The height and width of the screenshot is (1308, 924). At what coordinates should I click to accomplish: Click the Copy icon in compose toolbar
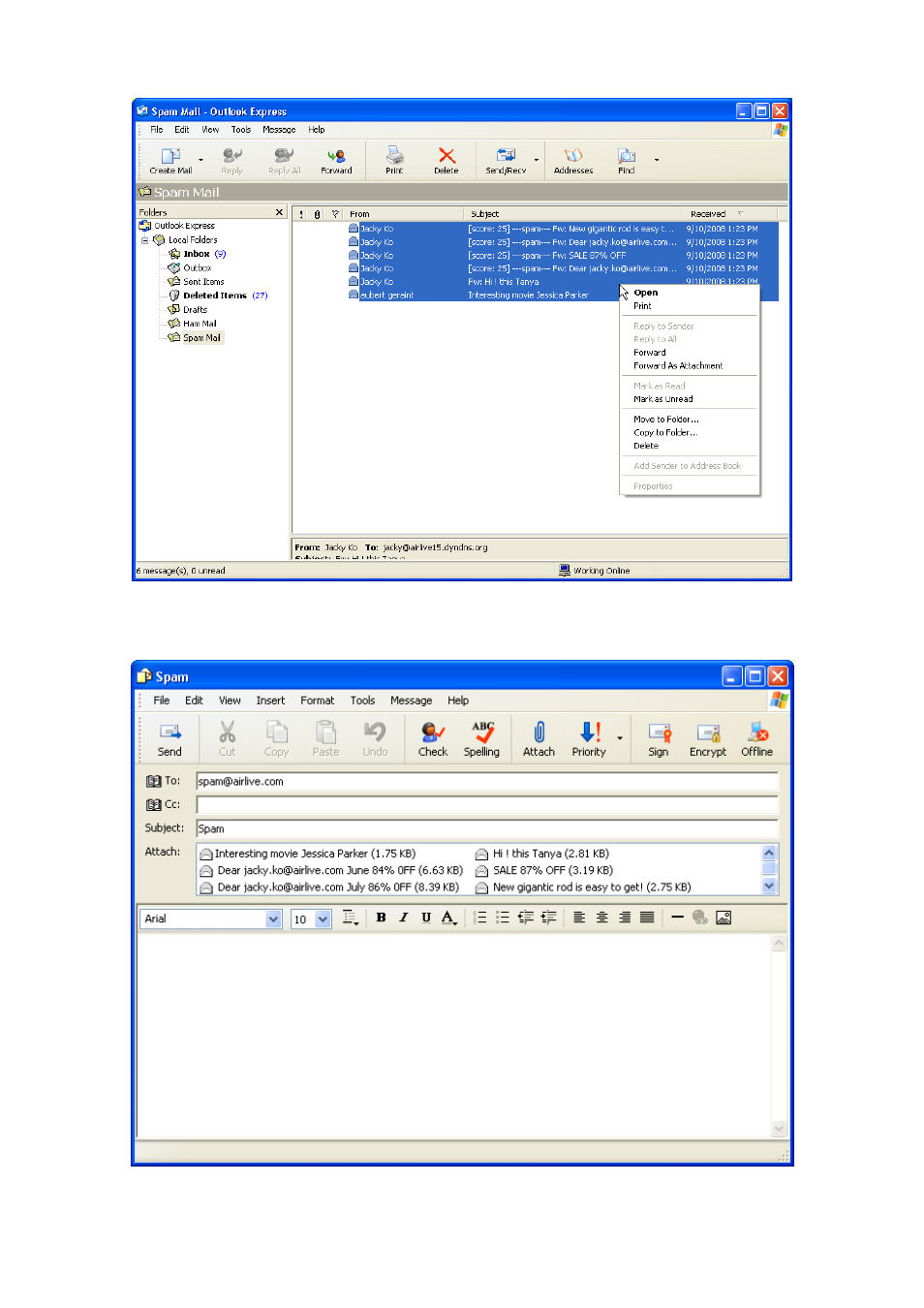pyautogui.click(x=277, y=732)
